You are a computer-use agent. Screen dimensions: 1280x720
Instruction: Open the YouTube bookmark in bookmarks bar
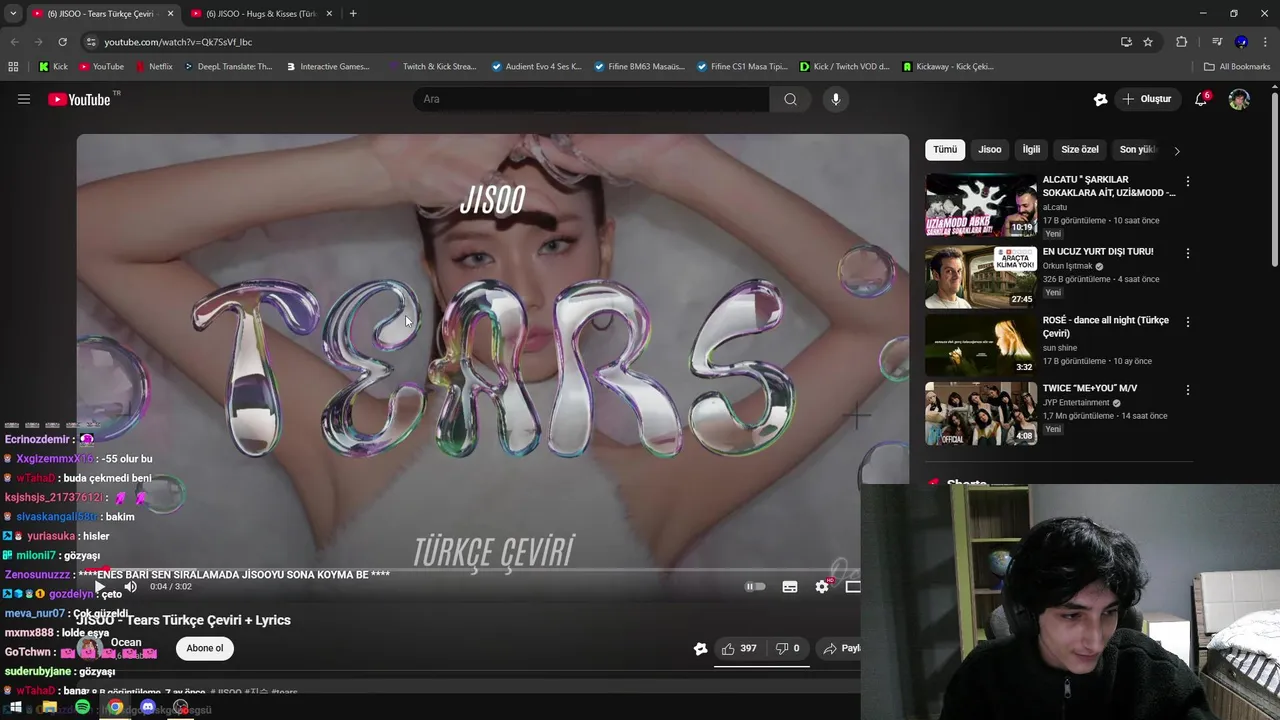(100, 67)
